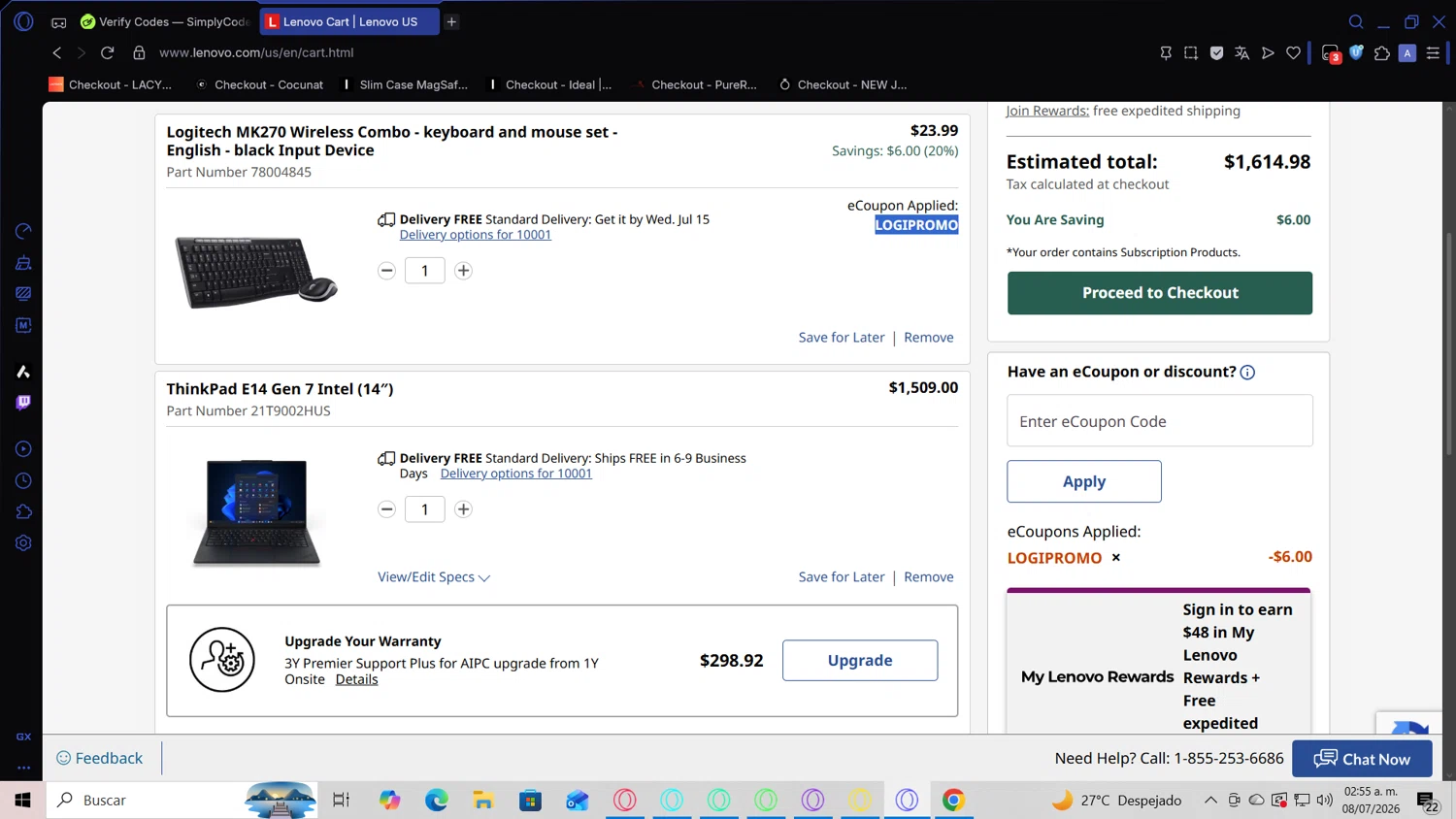
Task: Open Checkout - Cocunat bookmark
Action: [259, 84]
